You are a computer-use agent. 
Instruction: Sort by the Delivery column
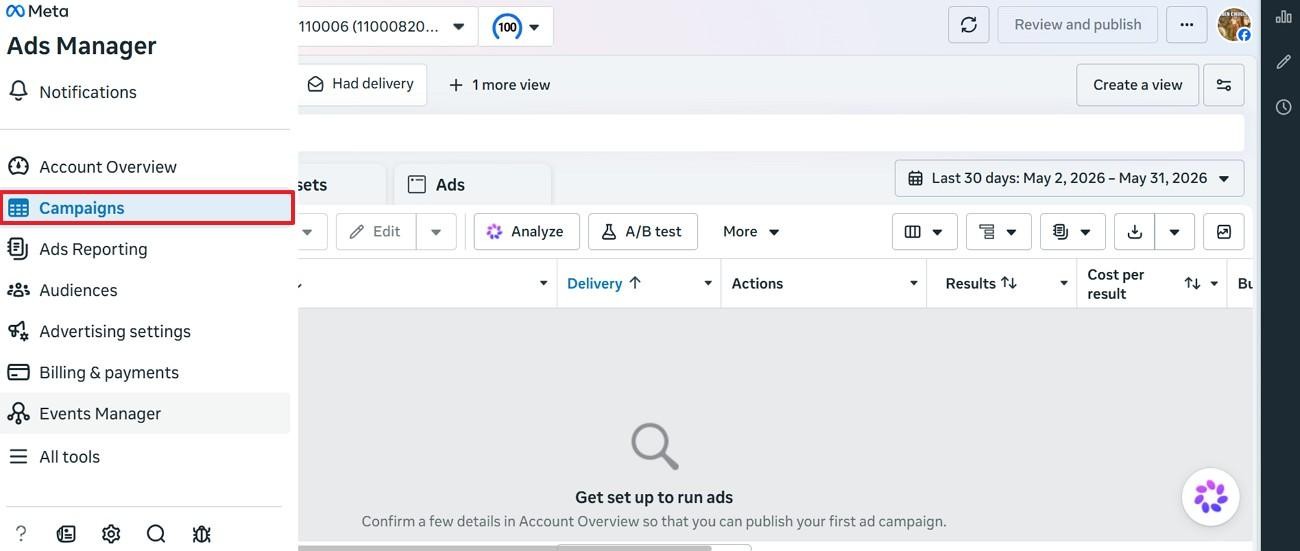tap(604, 283)
